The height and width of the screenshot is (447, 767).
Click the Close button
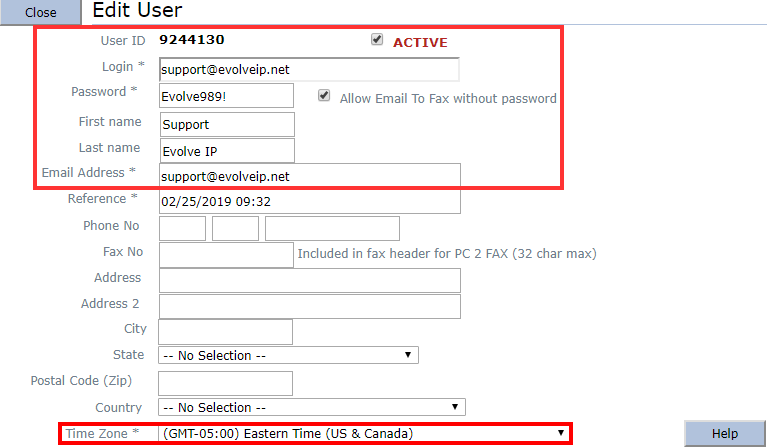pos(40,14)
